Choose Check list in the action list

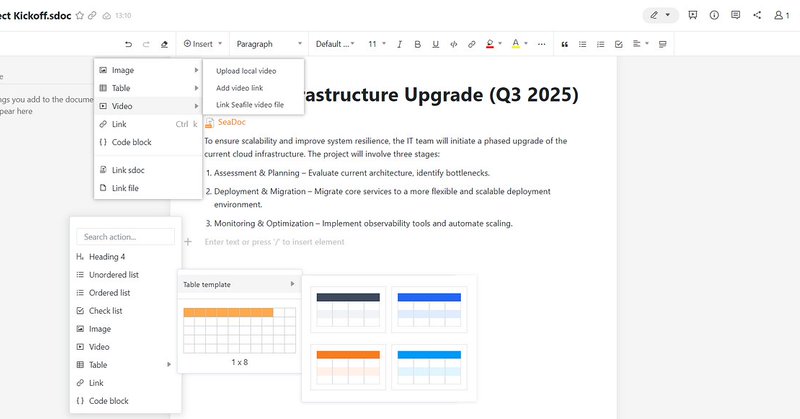click(x=126, y=311)
